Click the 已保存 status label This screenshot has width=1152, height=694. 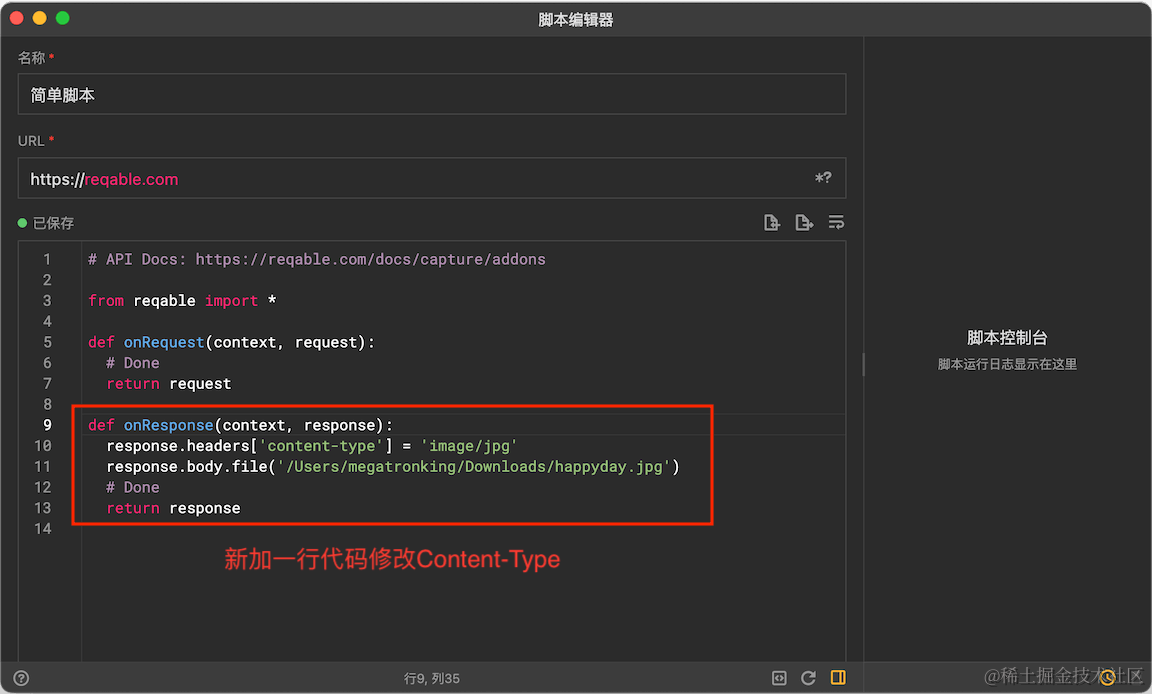click(54, 223)
